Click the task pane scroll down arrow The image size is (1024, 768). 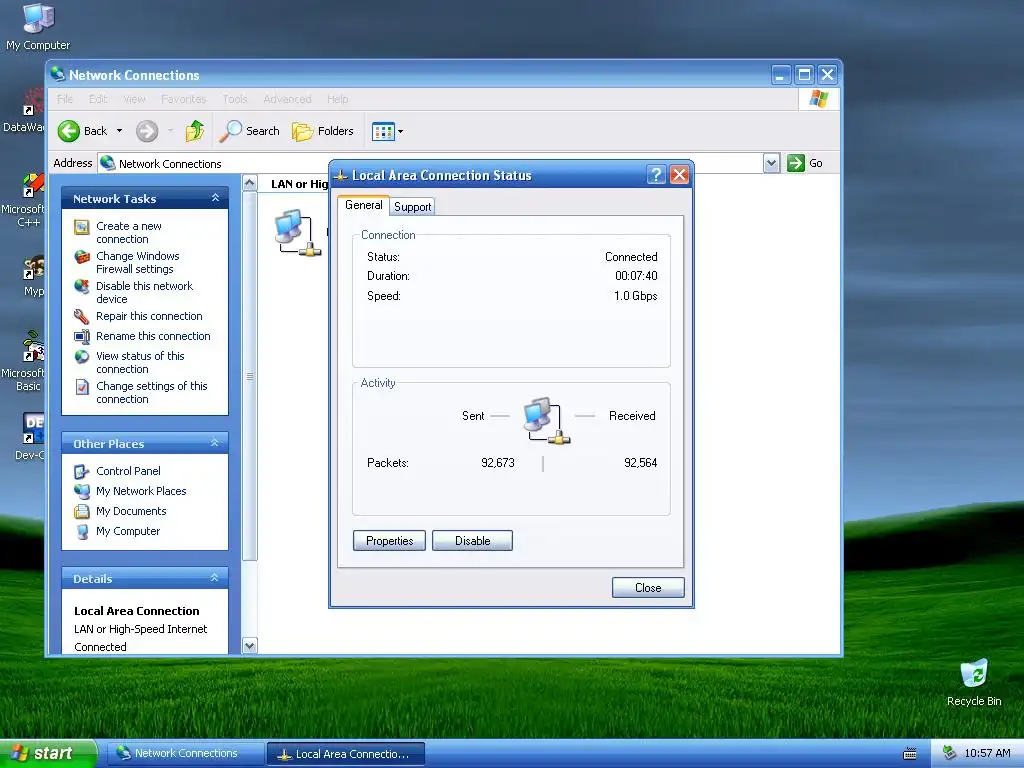[249, 646]
